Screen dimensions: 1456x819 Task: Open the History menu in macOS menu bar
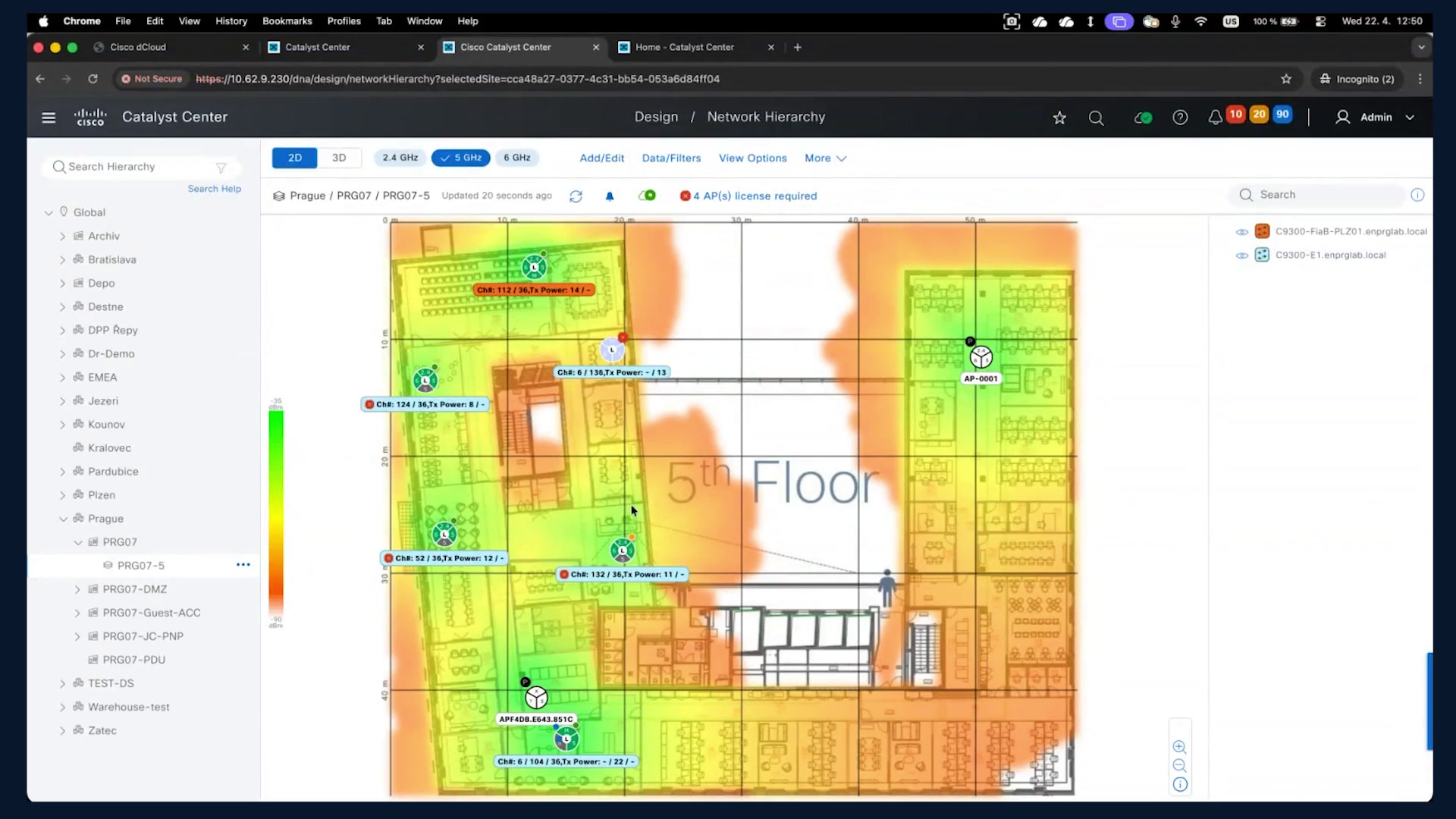tap(231, 21)
